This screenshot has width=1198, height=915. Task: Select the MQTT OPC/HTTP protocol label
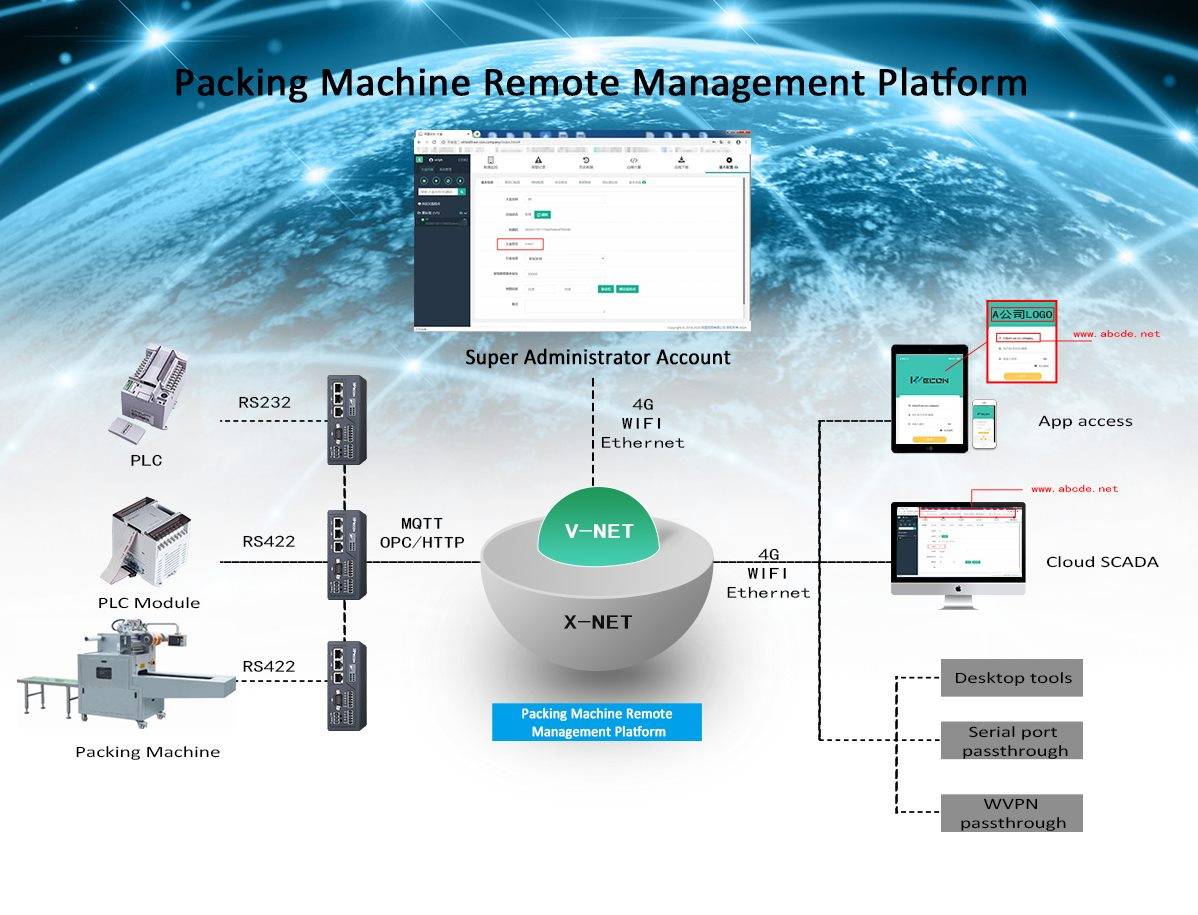point(422,533)
